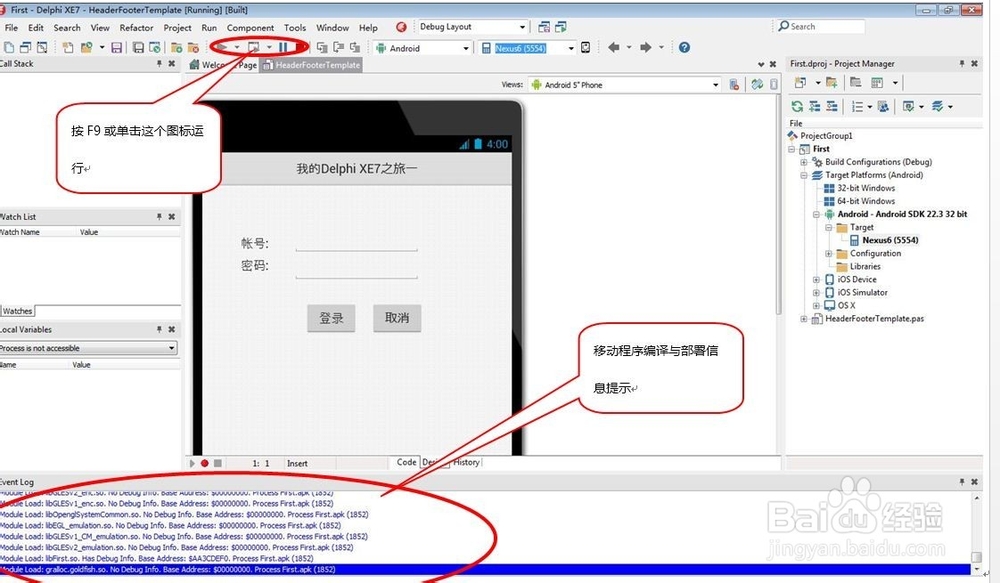Click the Add file to project icon

[177, 47]
